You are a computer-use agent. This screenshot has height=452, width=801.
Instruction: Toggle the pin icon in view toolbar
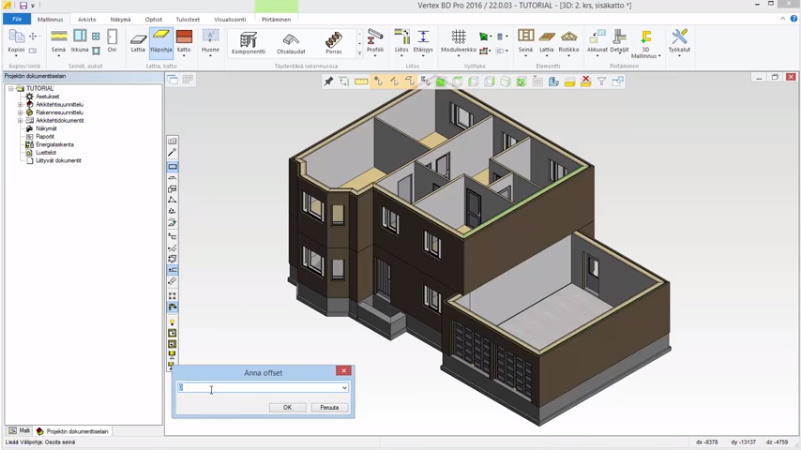329,82
